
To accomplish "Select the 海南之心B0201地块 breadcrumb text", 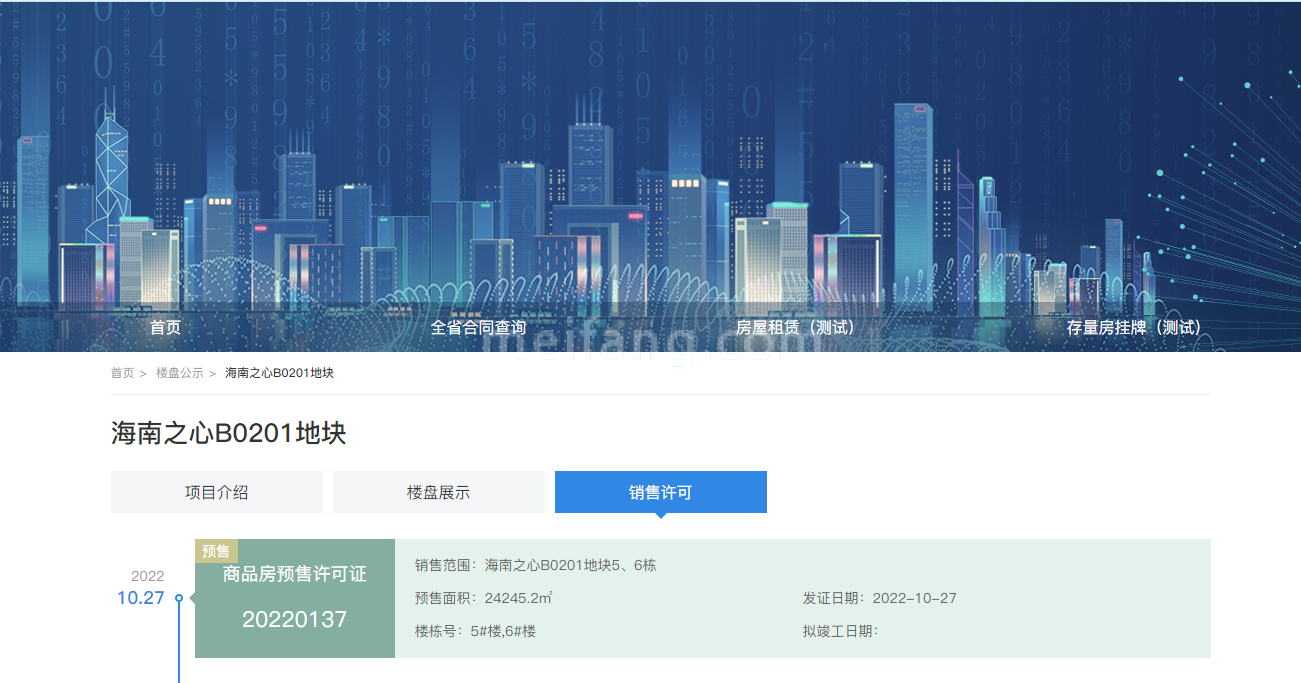I will click(x=279, y=373).
